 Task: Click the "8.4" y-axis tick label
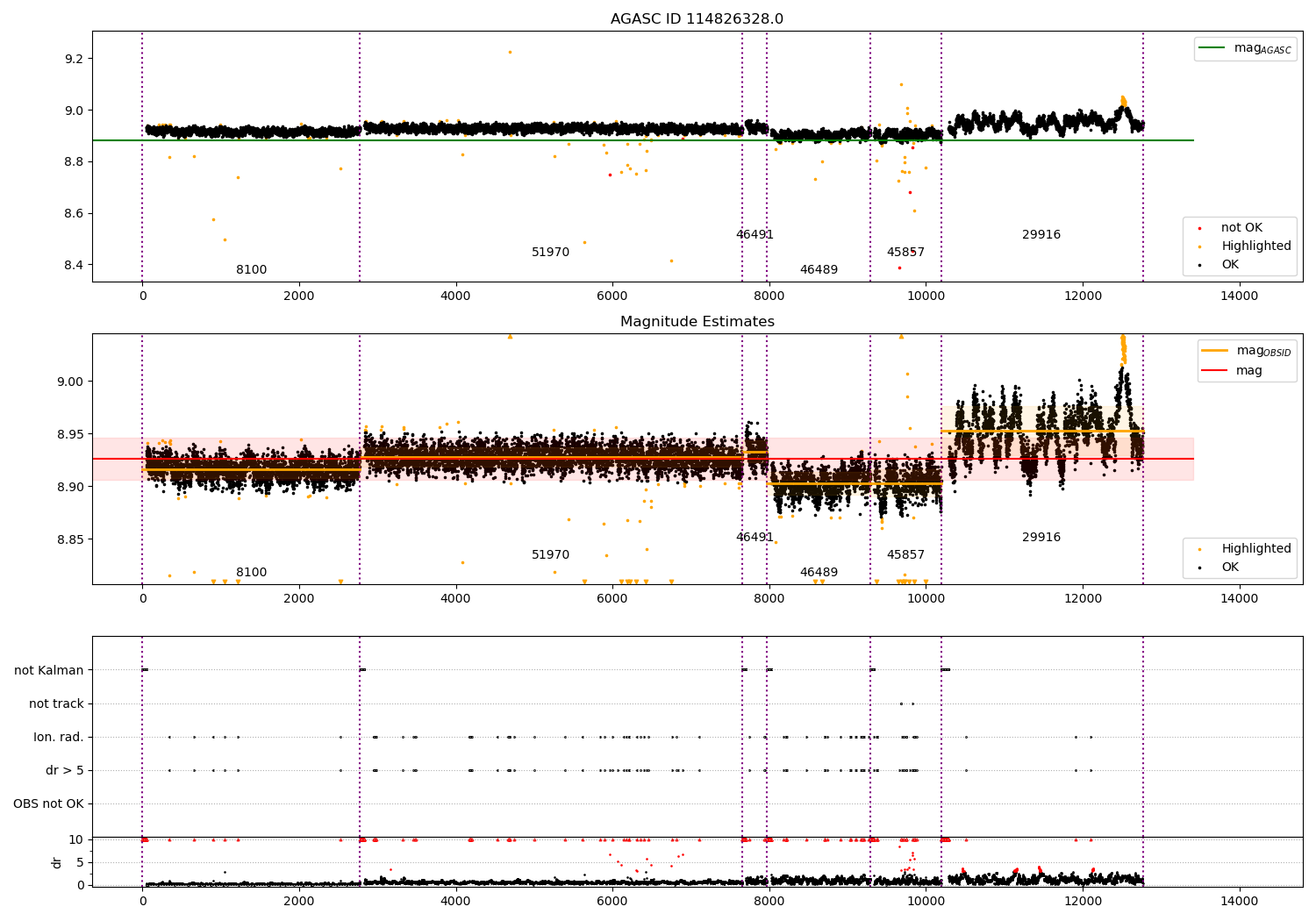click(74, 265)
